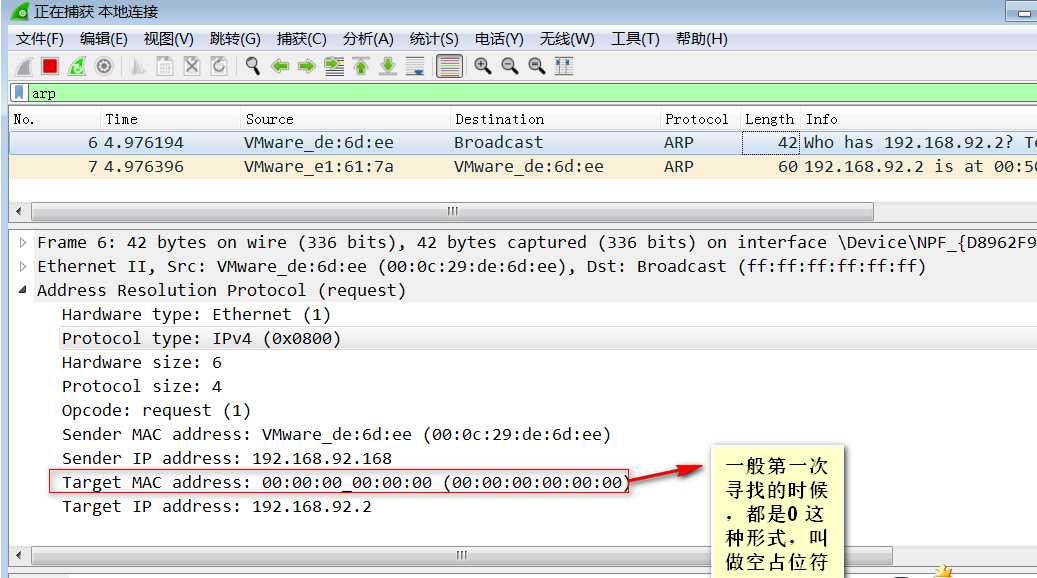This screenshot has height=578, width=1037.
Task: Sort by the Protocol column header
Action: click(x=700, y=119)
